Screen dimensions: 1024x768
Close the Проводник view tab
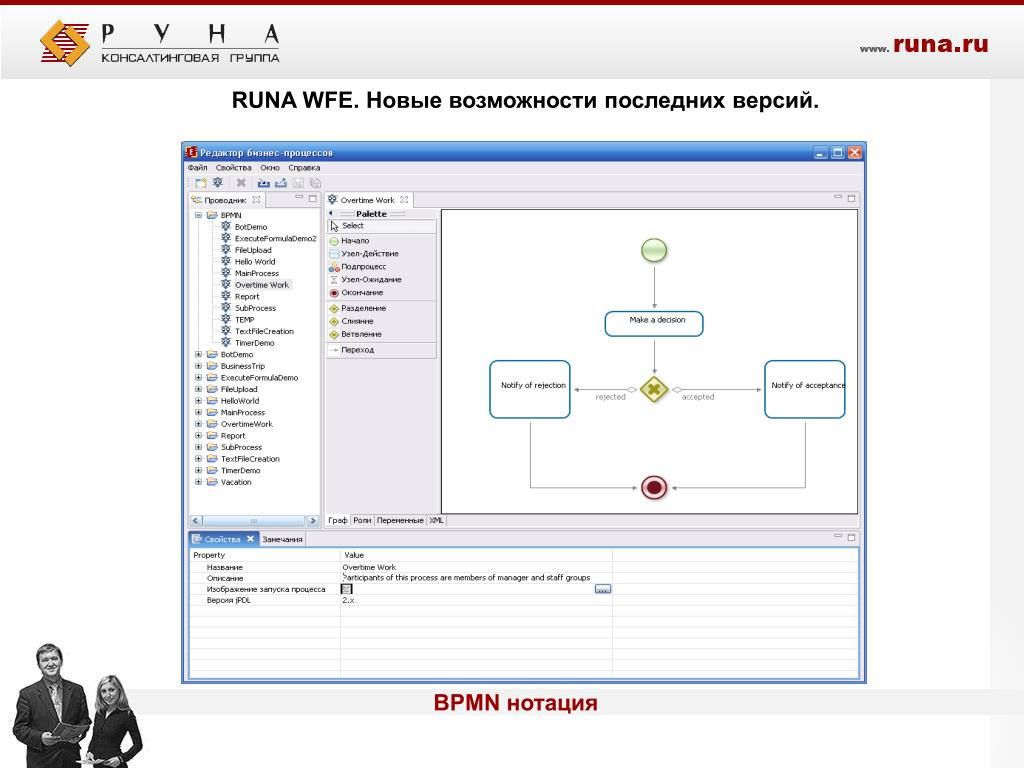pos(257,200)
